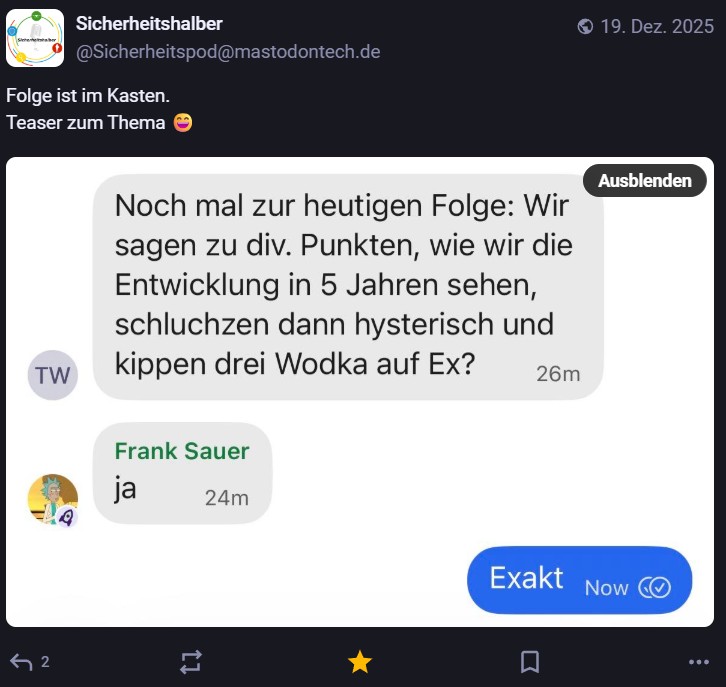Hide media with the Ausblenden button
The height and width of the screenshot is (687, 726).
pyautogui.click(x=644, y=181)
